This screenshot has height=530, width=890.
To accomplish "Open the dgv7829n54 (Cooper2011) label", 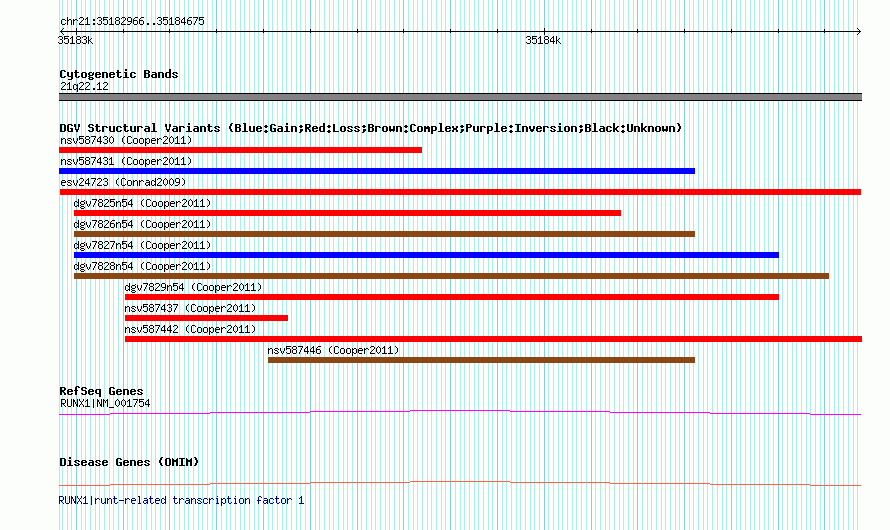I will click(x=194, y=287).
